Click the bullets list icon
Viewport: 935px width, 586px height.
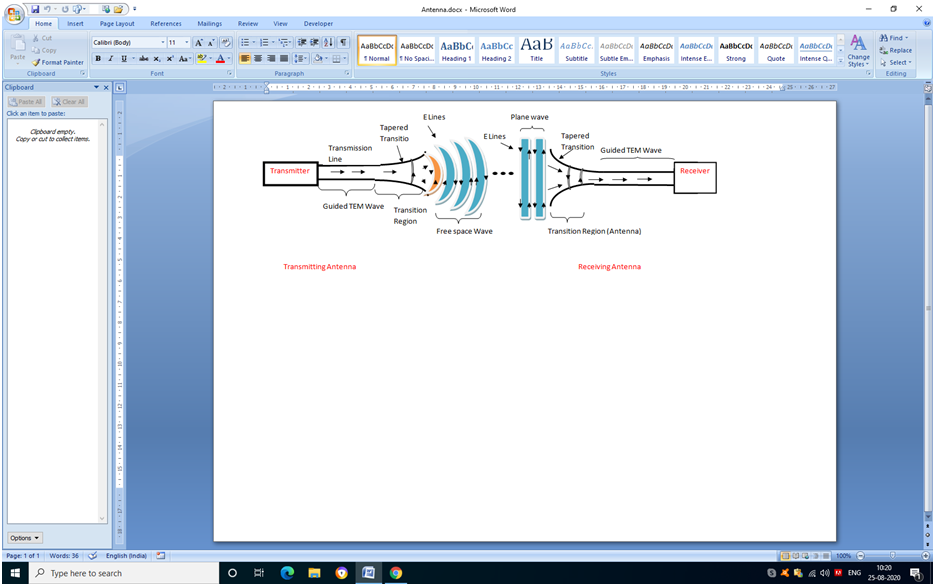pyautogui.click(x=246, y=43)
